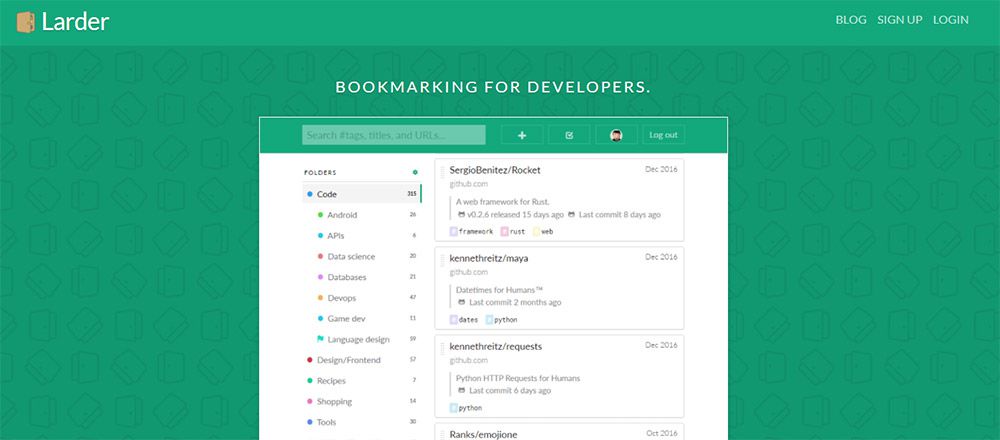Click the plus add-bookmark button
The width and height of the screenshot is (1000, 440).
(522, 135)
